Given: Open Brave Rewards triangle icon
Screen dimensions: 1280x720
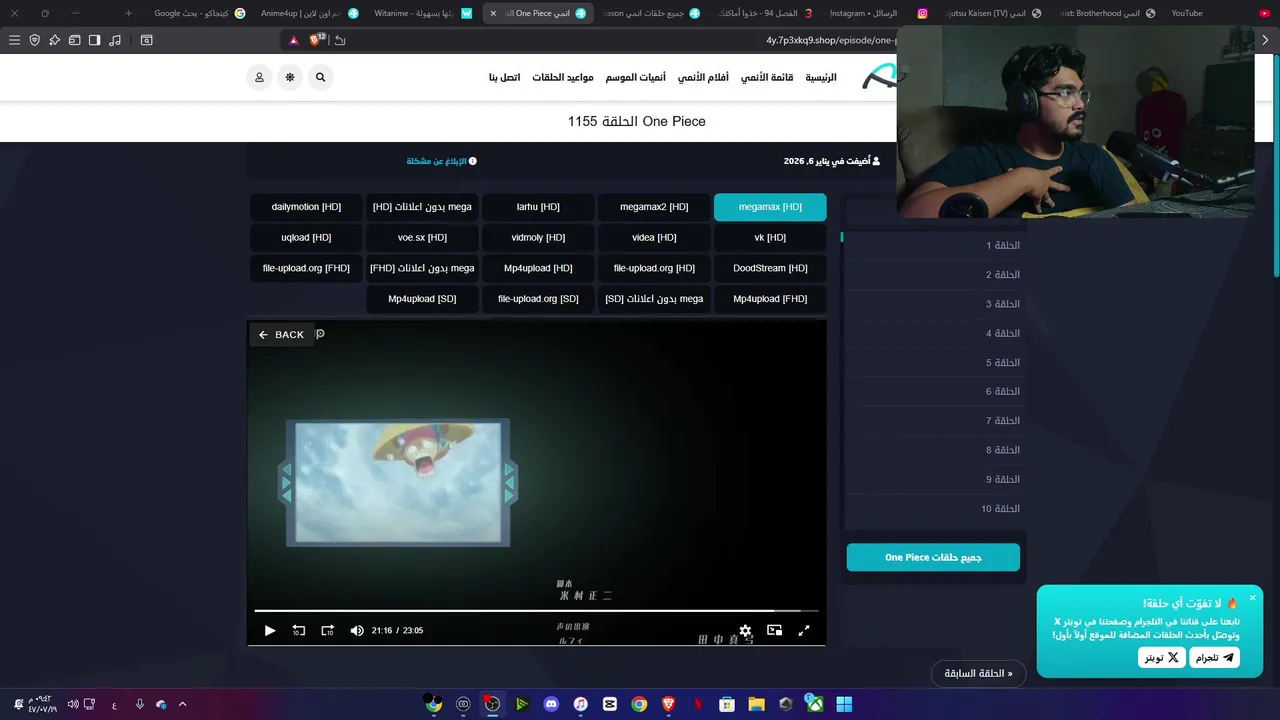Looking at the screenshot, I should pyautogui.click(x=293, y=40).
